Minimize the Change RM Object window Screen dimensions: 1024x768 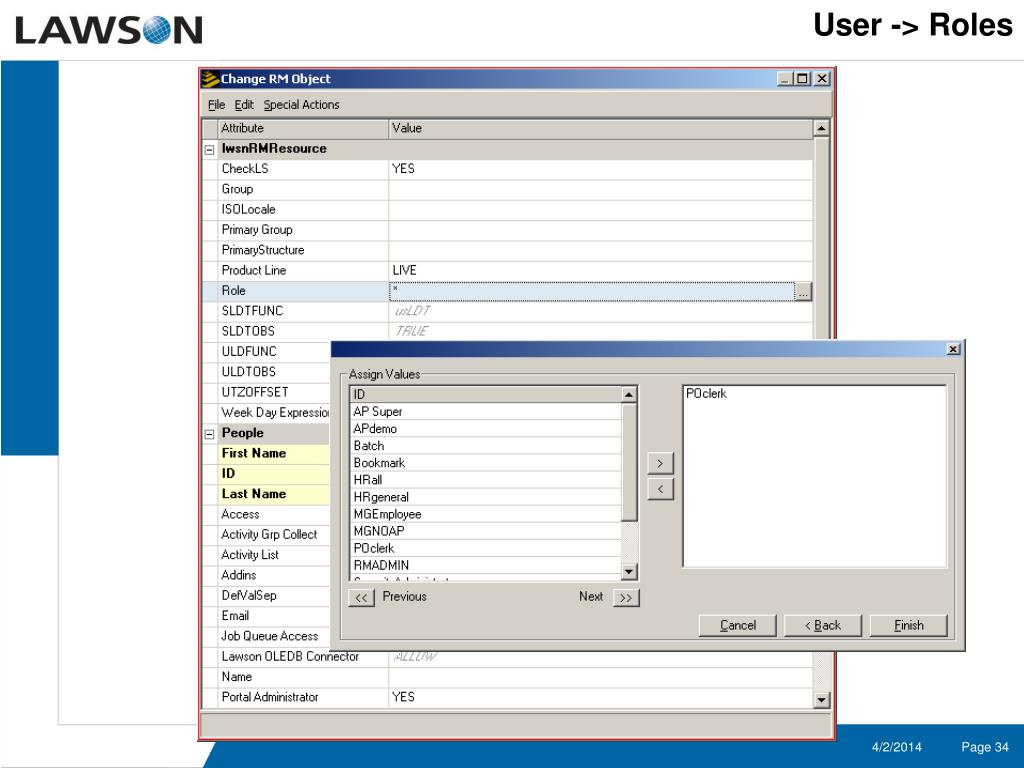click(x=786, y=79)
